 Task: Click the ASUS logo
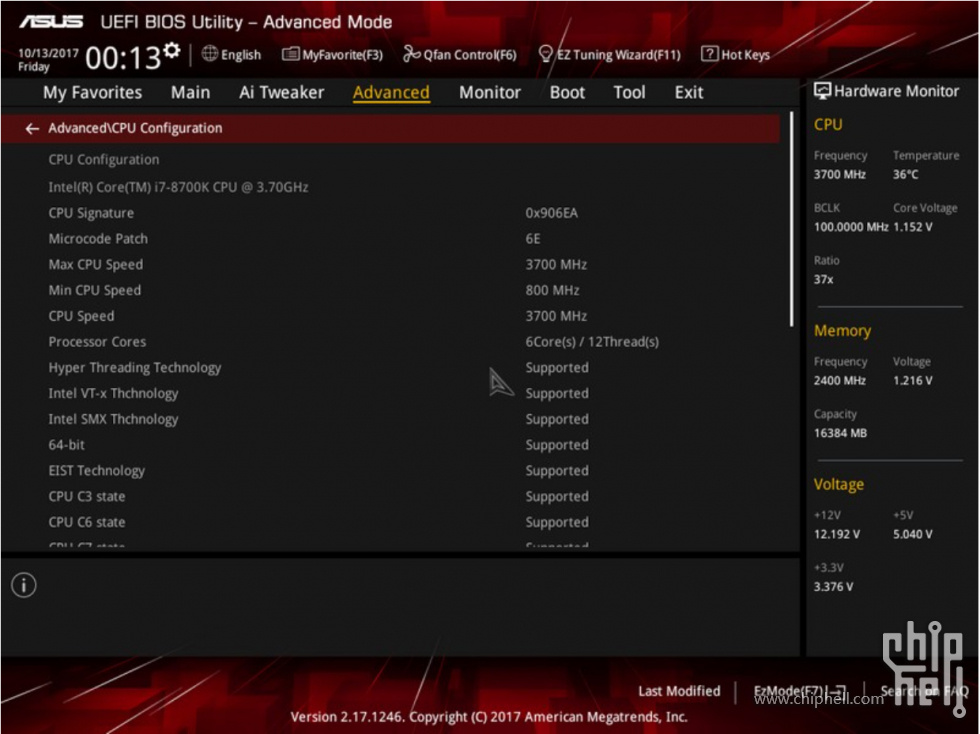click(x=51, y=22)
